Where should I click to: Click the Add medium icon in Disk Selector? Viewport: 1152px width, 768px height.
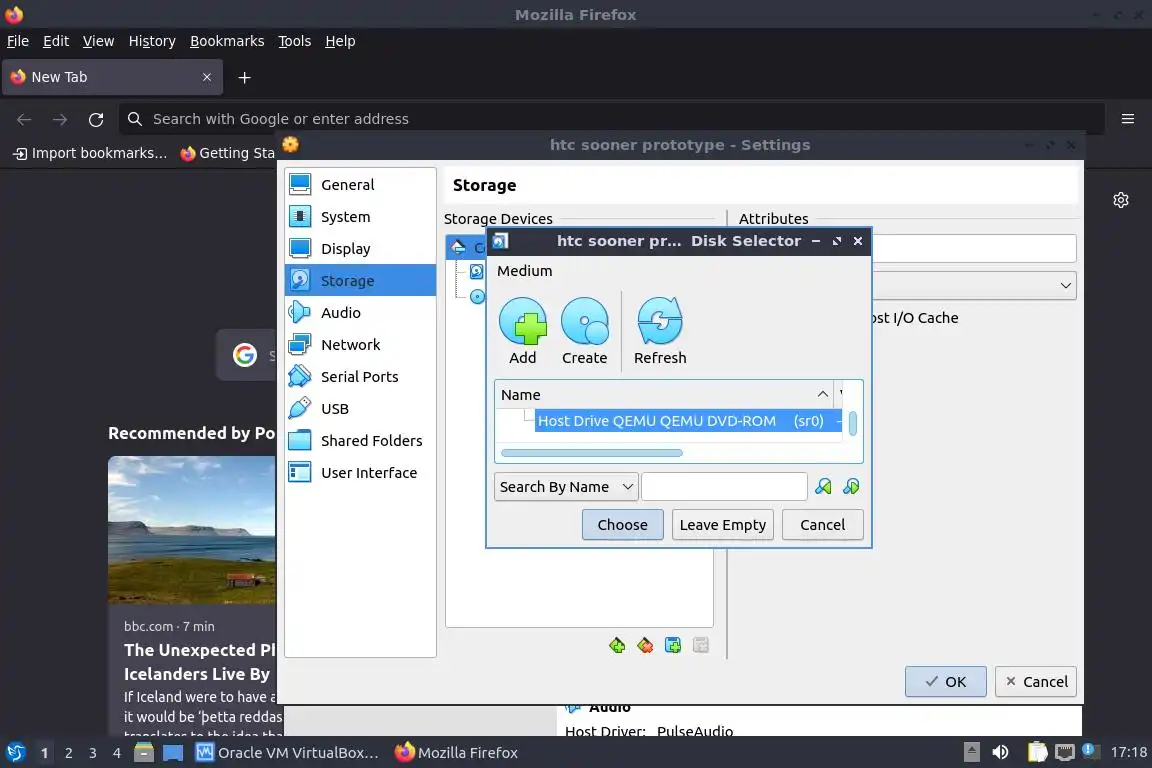[x=522, y=321]
